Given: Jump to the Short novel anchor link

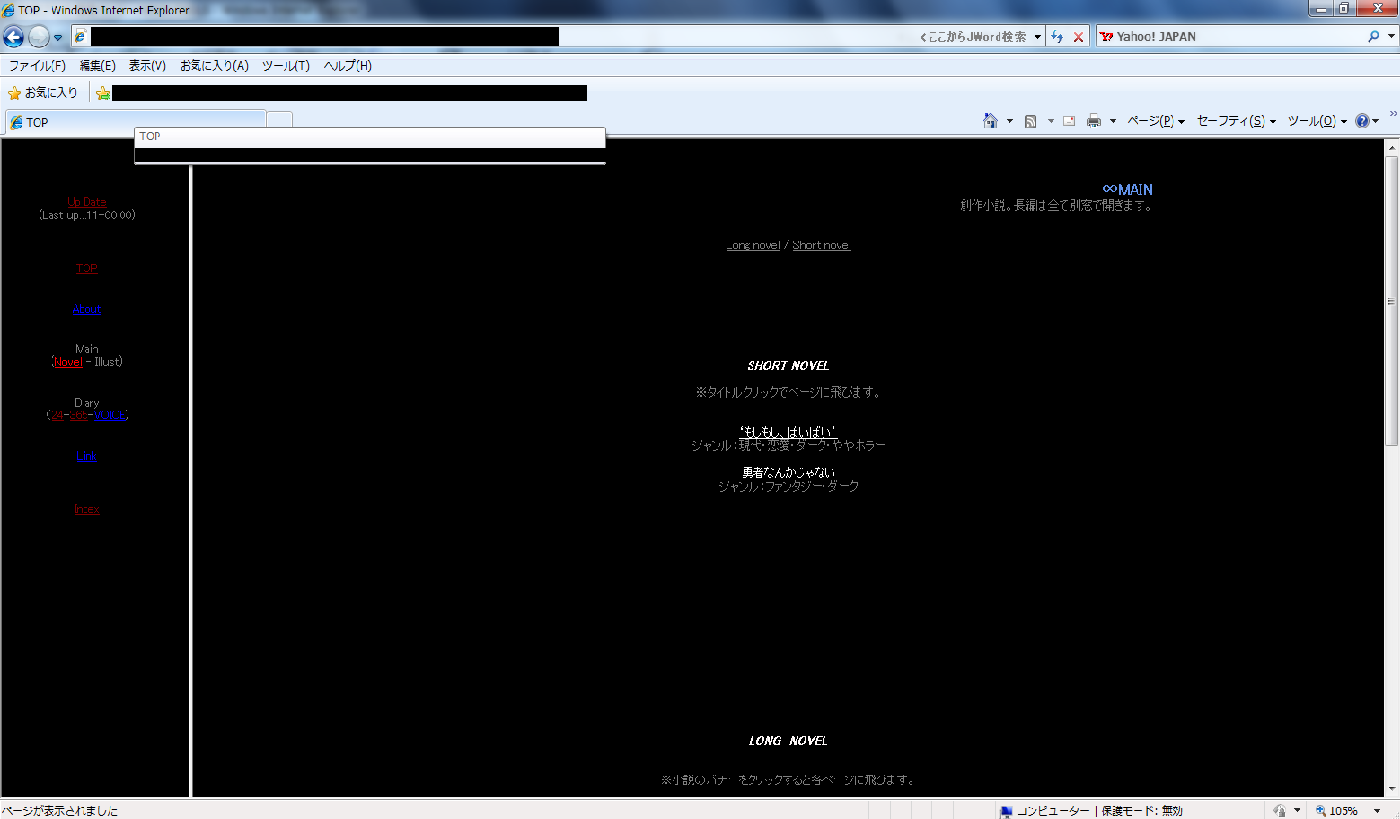Looking at the screenshot, I should point(821,245).
